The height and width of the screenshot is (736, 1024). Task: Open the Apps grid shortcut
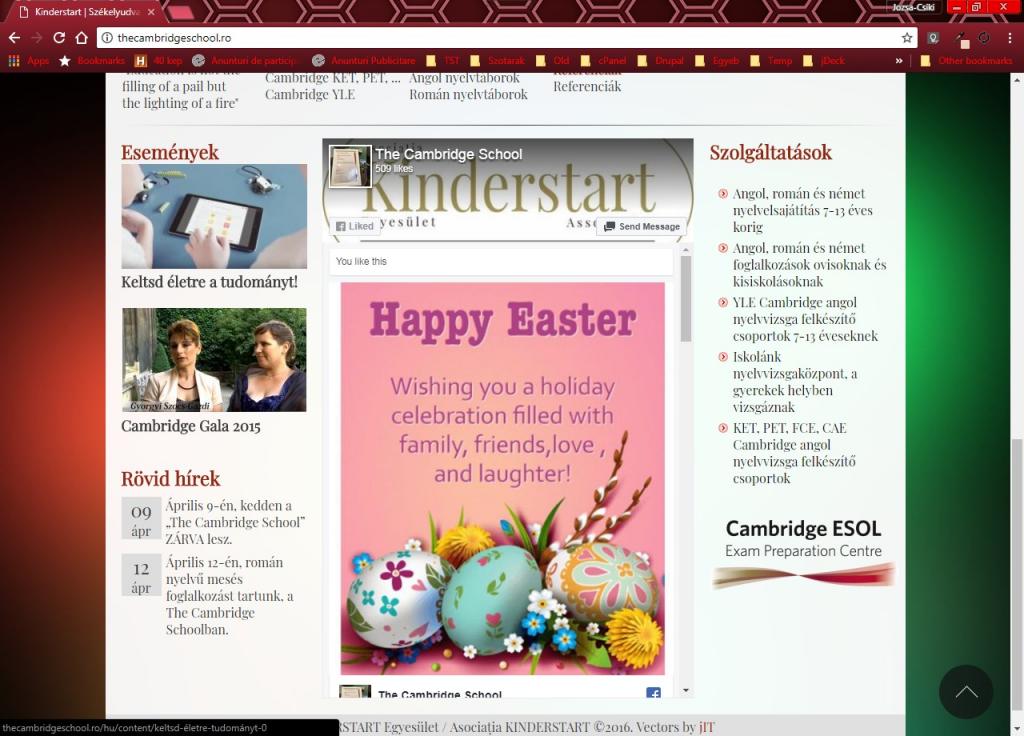click(29, 61)
